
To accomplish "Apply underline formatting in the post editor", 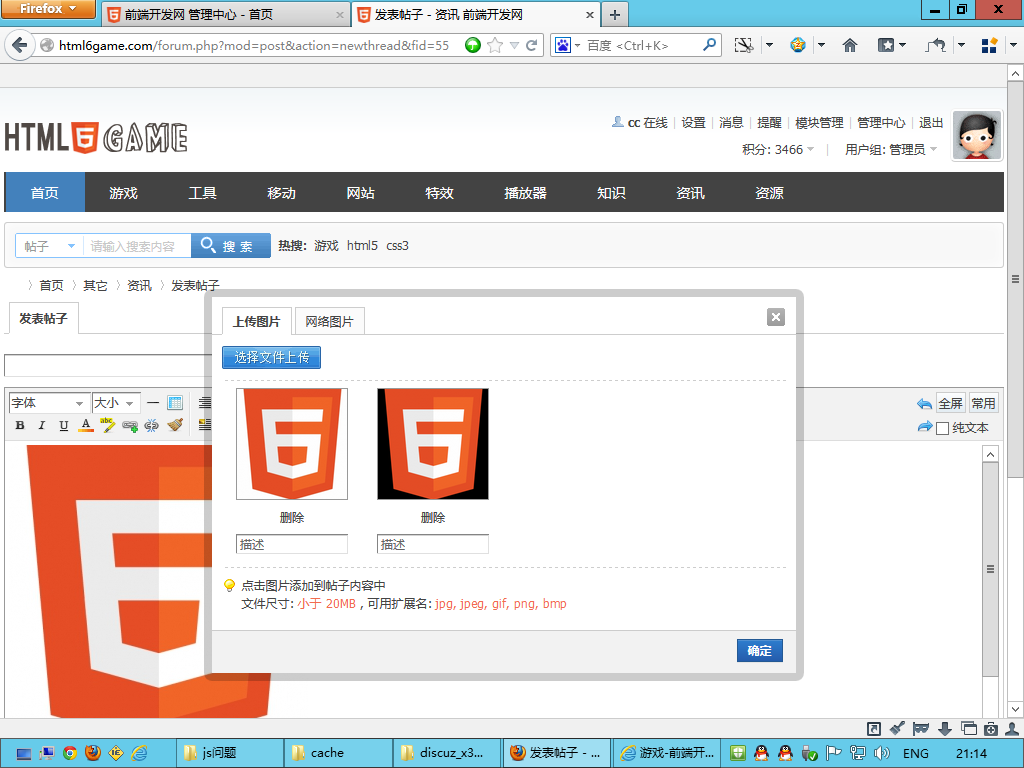I will (x=63, y=426).
